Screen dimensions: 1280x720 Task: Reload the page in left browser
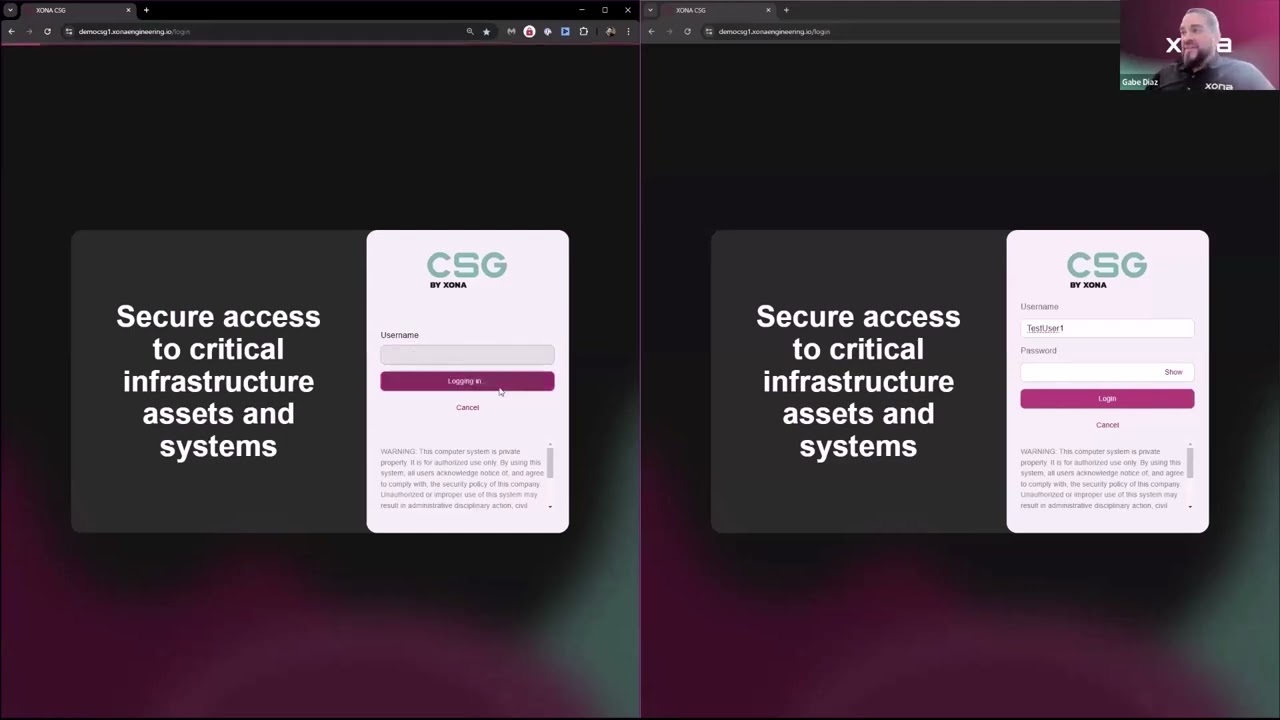click(x=47, y=31)
